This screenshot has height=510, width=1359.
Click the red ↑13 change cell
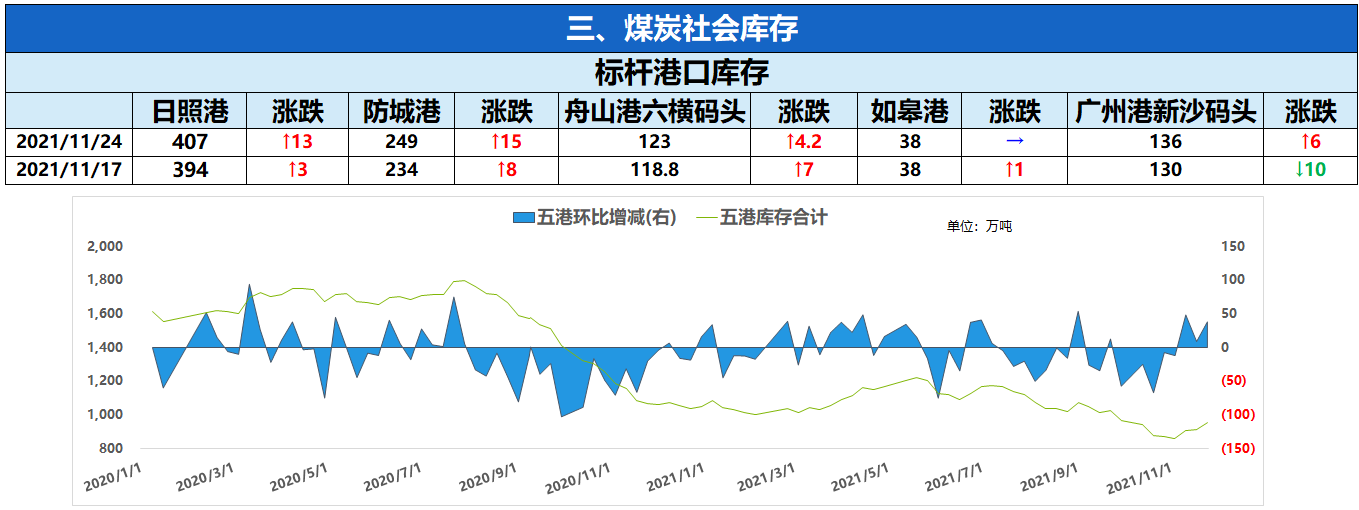[297, 142]
